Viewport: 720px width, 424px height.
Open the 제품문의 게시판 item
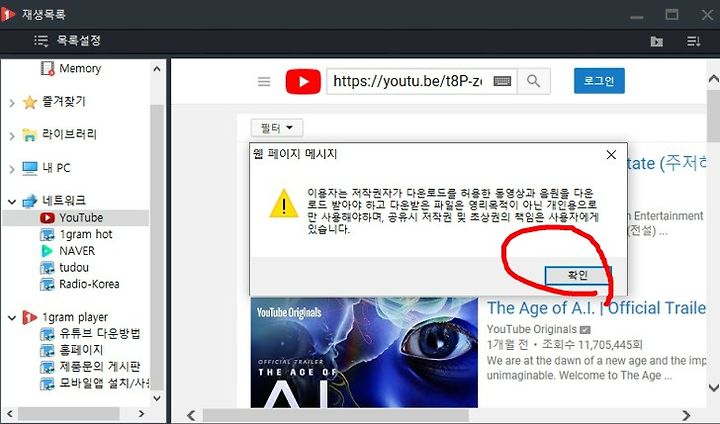[x=100, y=366]
